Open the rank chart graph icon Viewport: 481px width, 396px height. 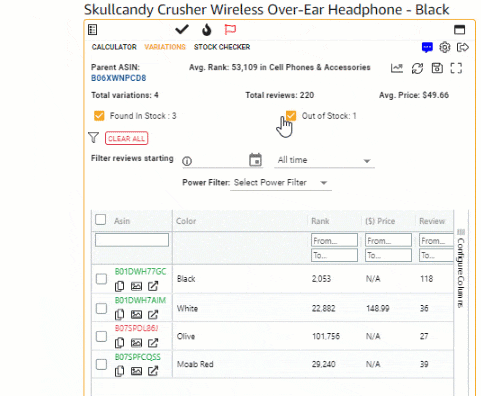(x=397, y=68)
